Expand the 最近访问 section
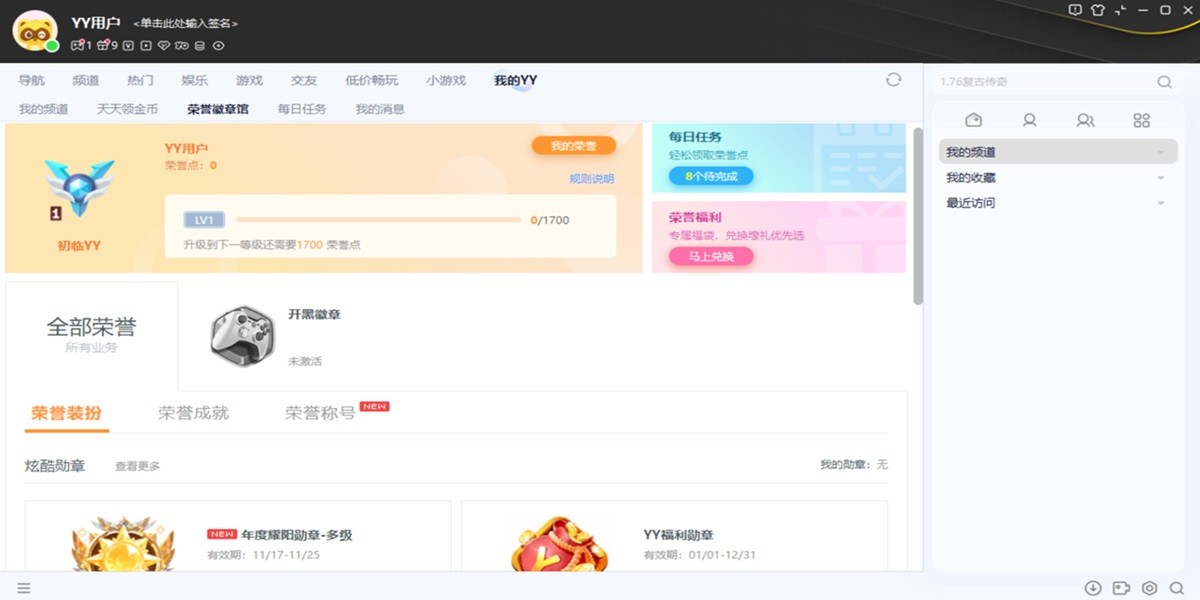 click(1162, 203)
